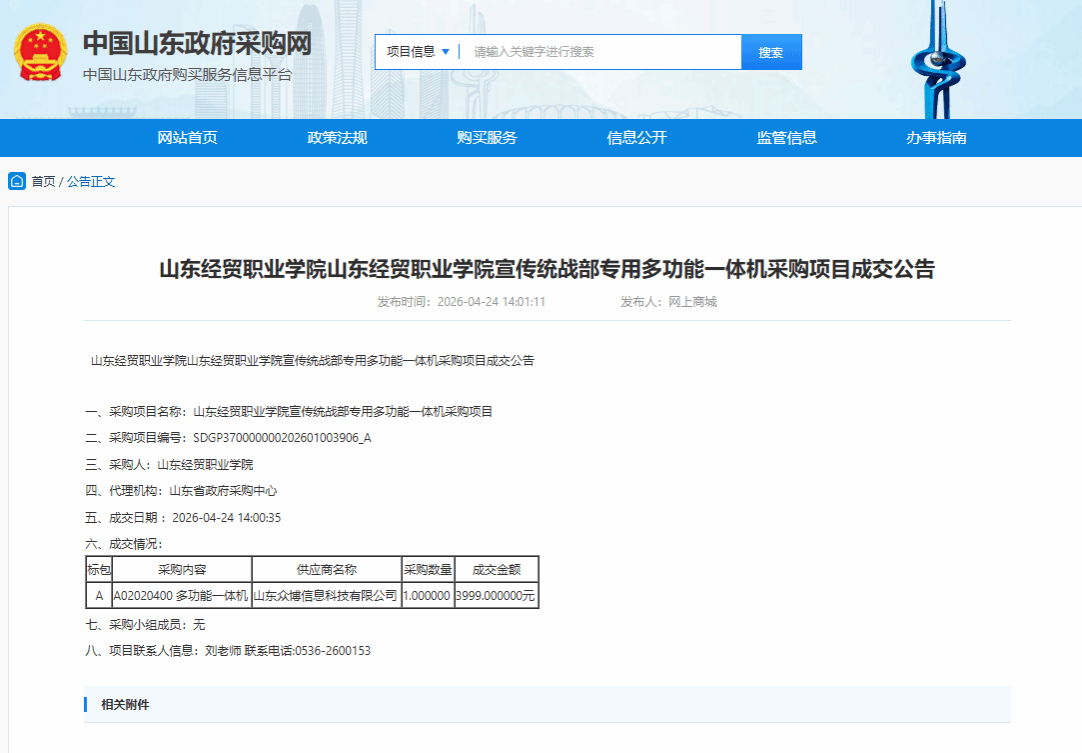The width and height of the screenshot is (1082, 753).
Task: Open the 办事指南 navigation item
Action: (x=936, y=137)
